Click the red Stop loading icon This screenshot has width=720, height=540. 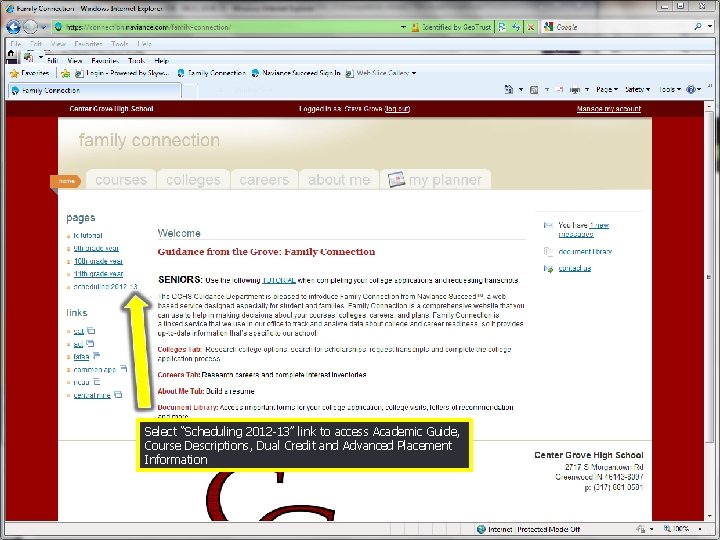[x=531, y=27]
